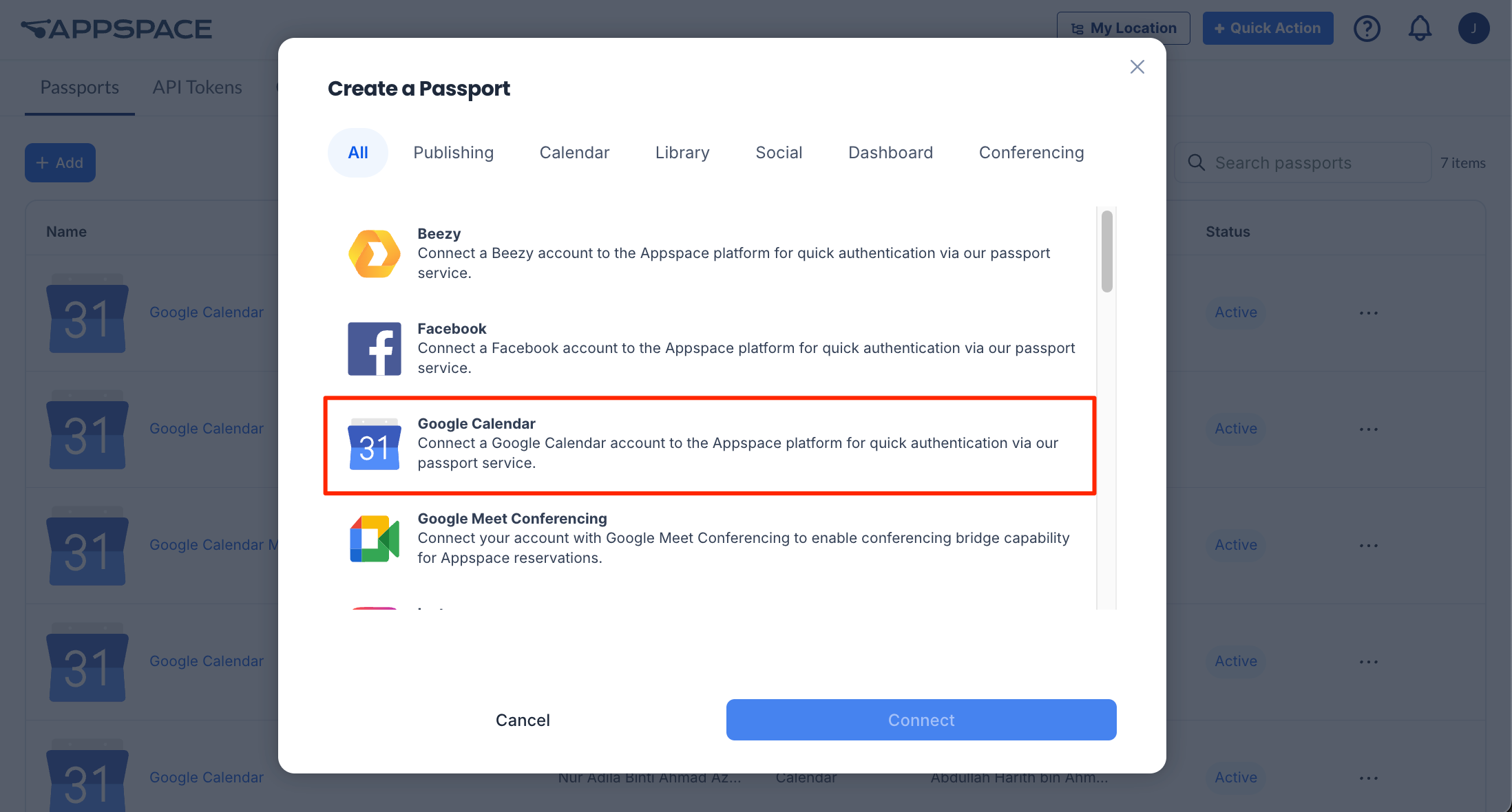Open options menu for third passport row

pos(1369,546)
